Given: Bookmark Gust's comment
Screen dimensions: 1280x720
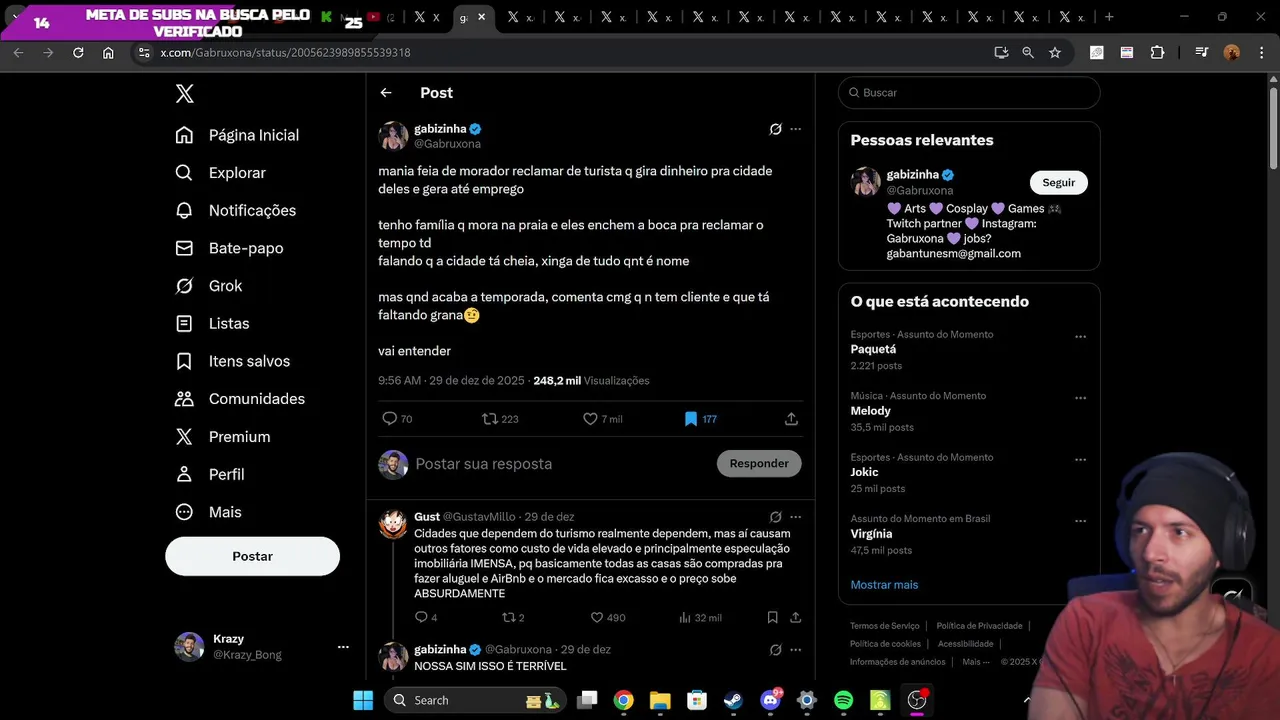Looking at the screenshot, I should [x=772, y=618].
